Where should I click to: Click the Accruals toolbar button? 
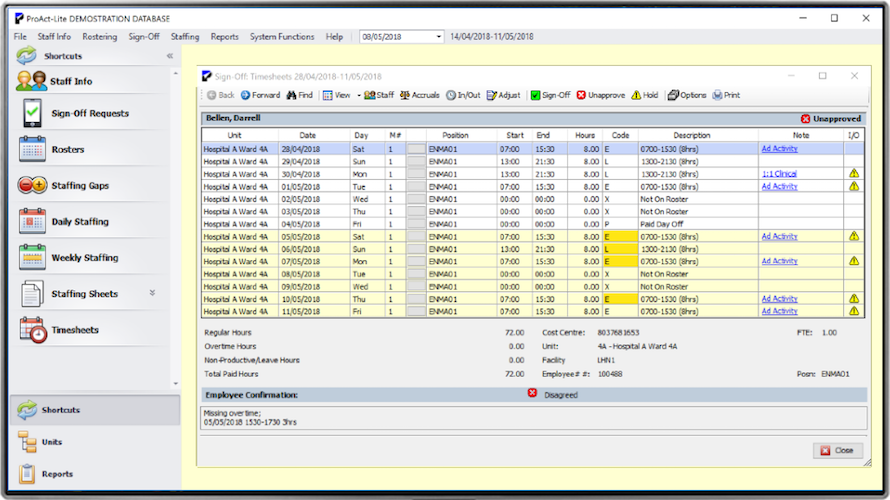tap(419, 95)
